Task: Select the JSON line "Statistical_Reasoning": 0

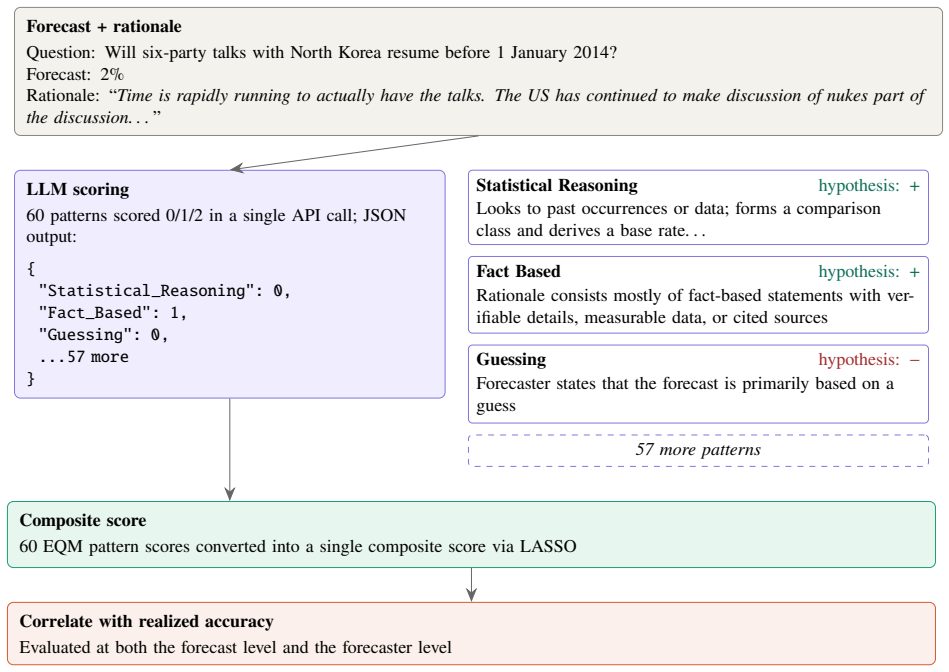Action: [x=165, y=291]
